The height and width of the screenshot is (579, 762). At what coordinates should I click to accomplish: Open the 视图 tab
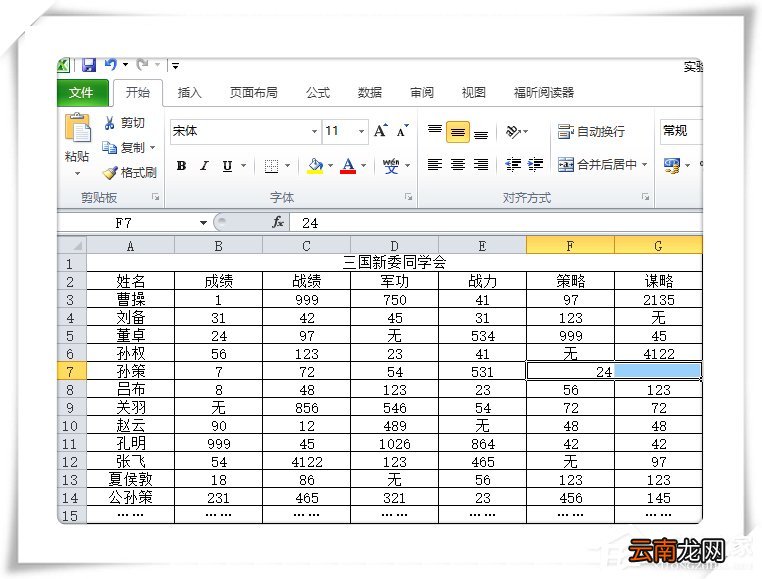473,93
